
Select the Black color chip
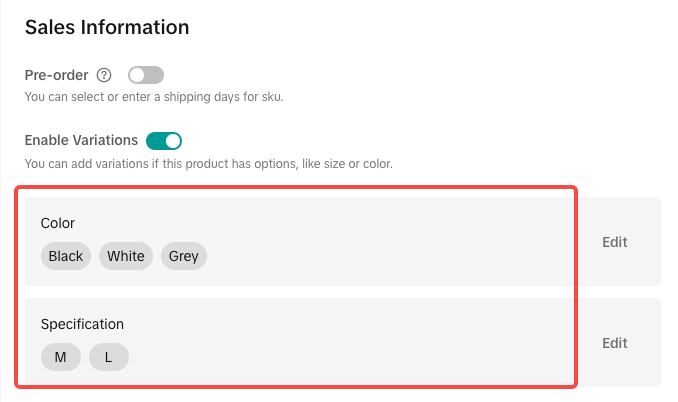point(66,256)
